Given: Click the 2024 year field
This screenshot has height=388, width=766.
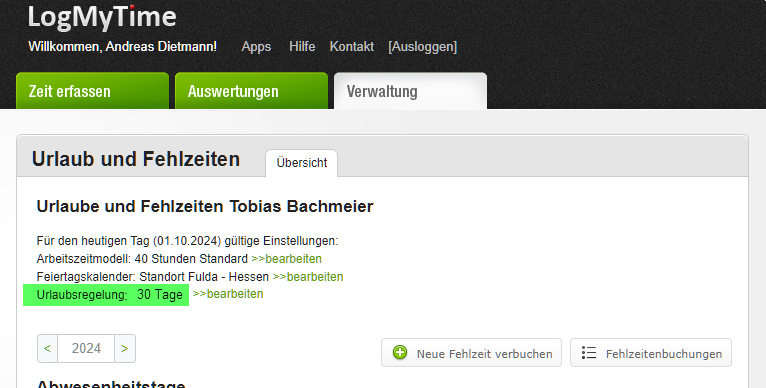Looking at the screenshot, I should 86,348.
